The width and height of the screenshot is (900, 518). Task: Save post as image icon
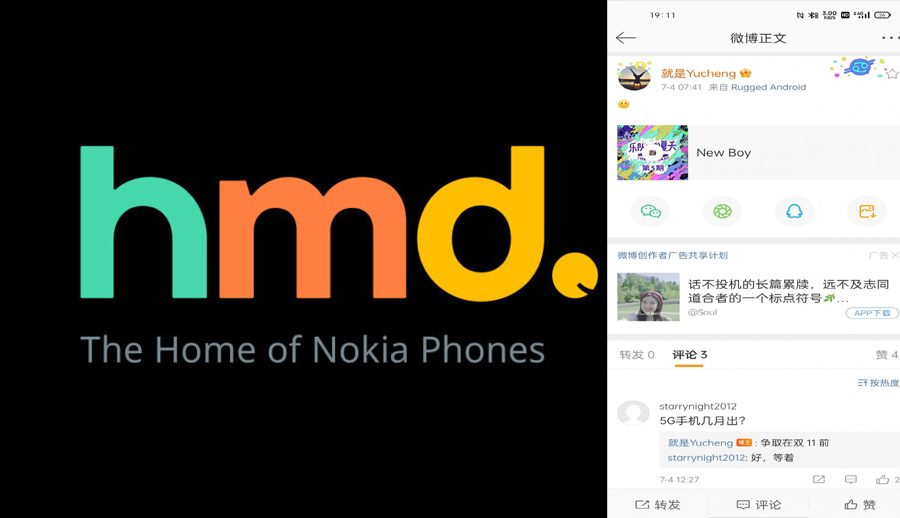pyautogui.click(x=867, y=211)
